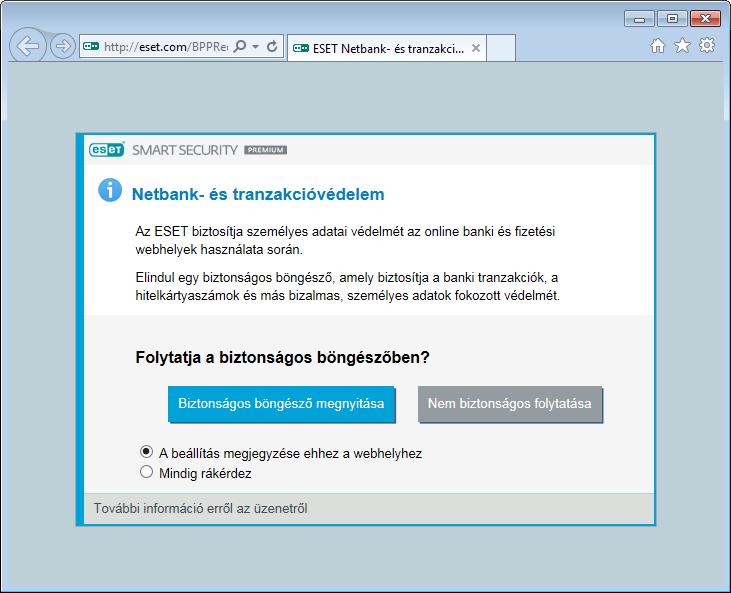This screenshot has width=731, height=593.
Task: Click the Netbank- és tranzakcióvédelem heading
Action: point(258,194)
